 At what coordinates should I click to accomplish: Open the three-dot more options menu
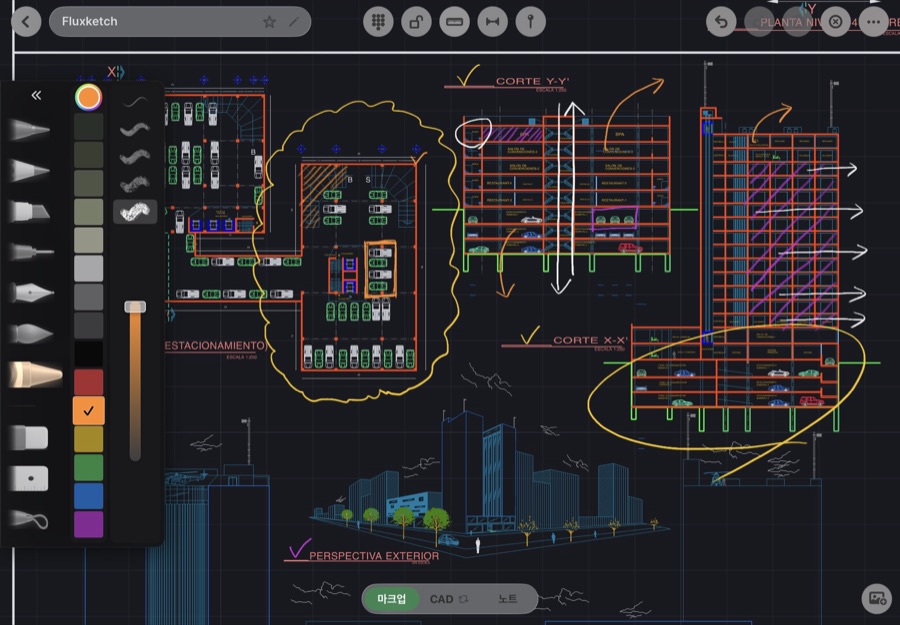tap(874, 22)
